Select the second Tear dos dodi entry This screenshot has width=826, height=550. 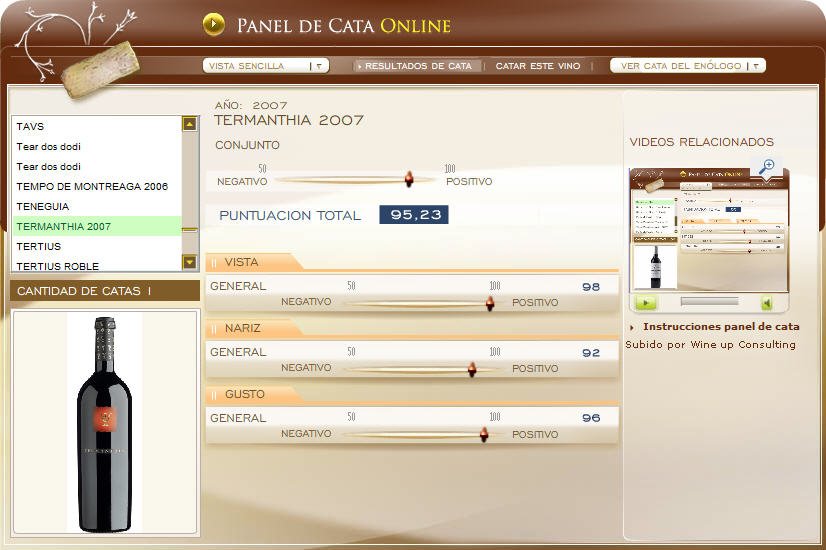coord(96,166)
